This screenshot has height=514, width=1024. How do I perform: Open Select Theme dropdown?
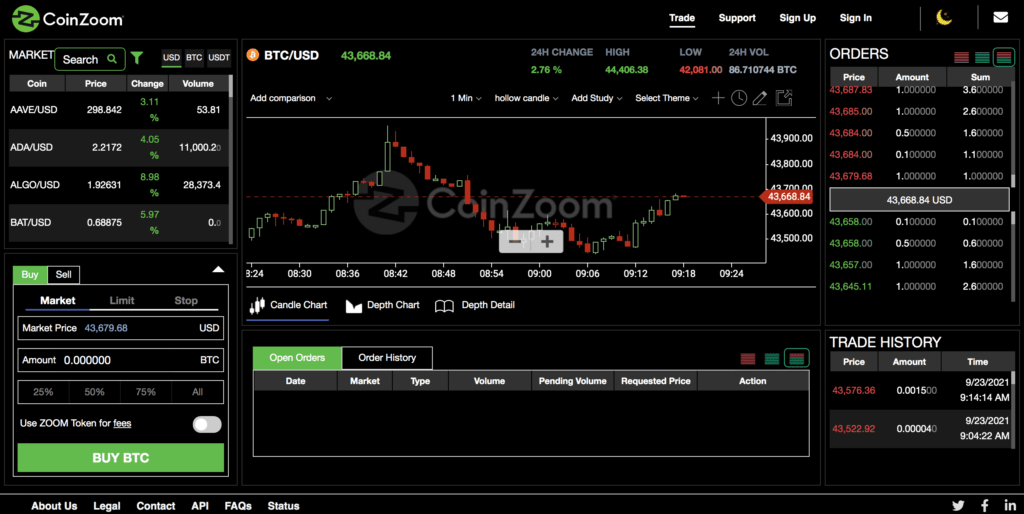(667, 98)
